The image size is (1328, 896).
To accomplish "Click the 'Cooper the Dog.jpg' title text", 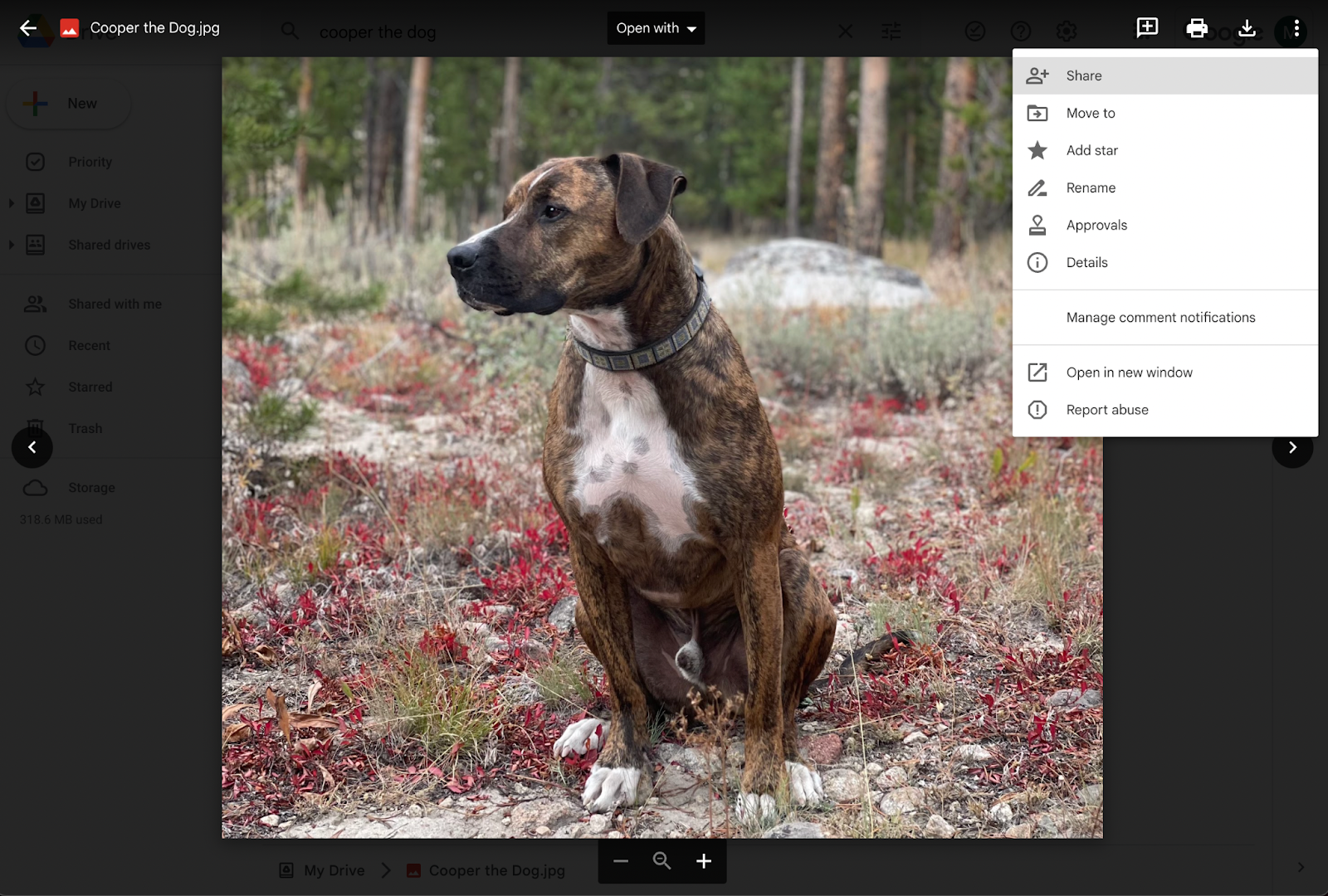I will click(x=155, y=28).
